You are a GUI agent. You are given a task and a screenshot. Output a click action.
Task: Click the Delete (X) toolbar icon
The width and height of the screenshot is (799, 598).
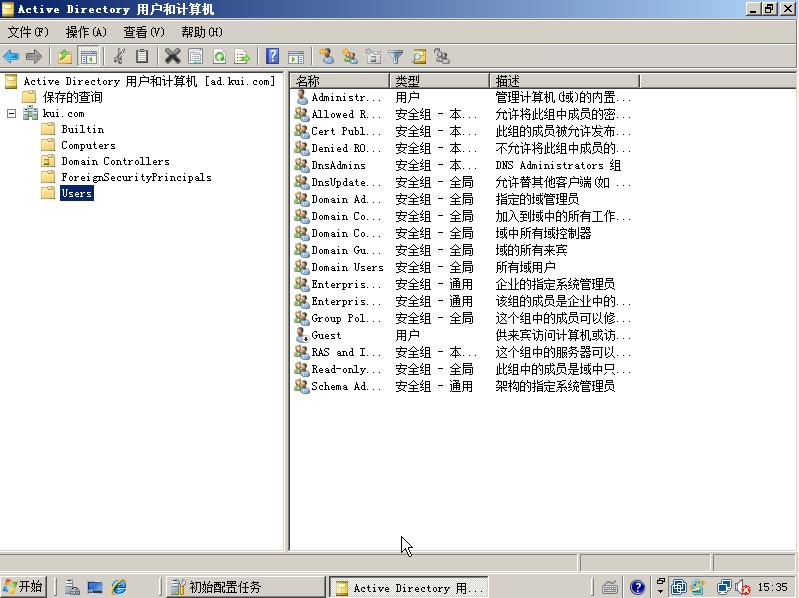point(172,57)
